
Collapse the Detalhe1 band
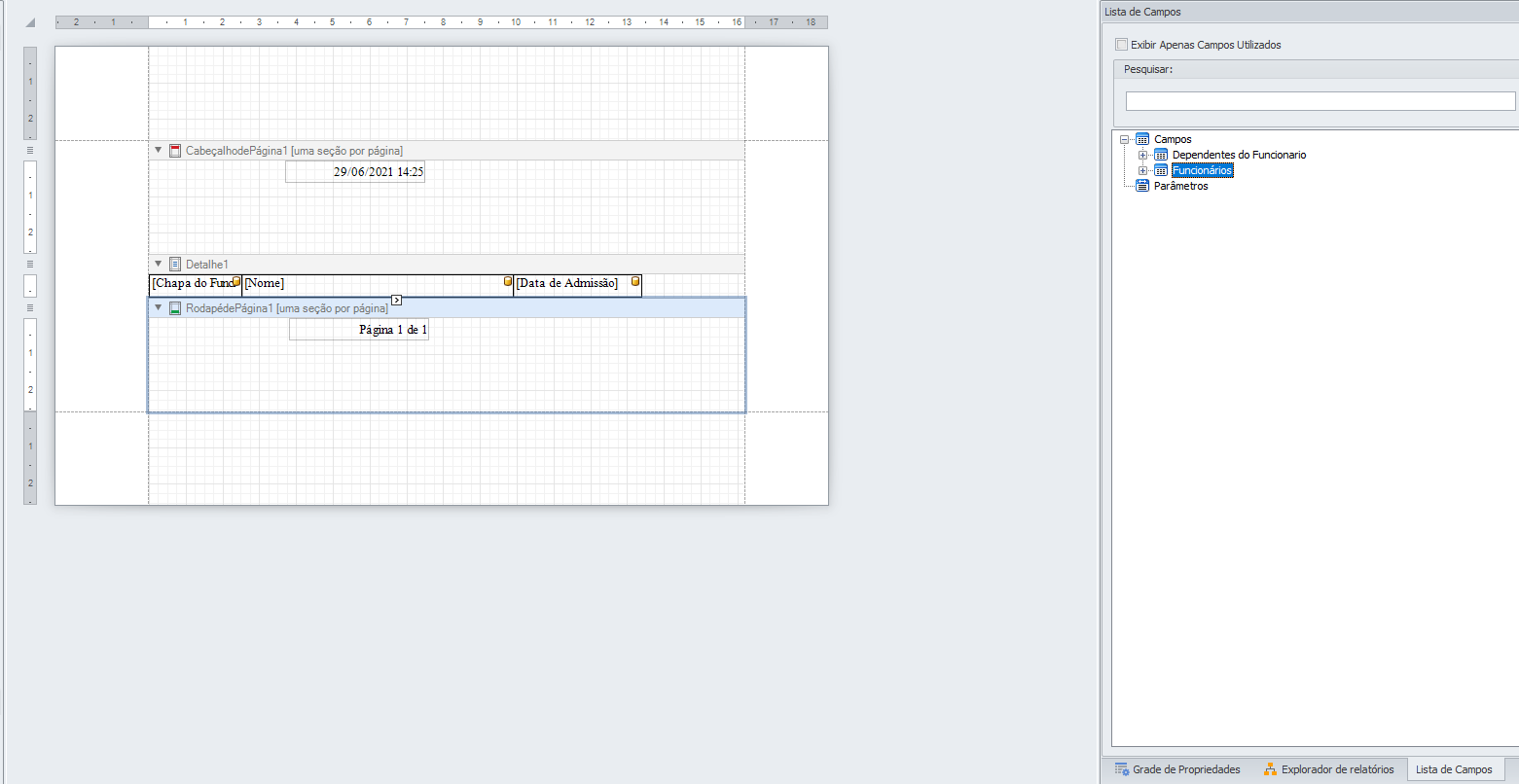pos(159,265)
